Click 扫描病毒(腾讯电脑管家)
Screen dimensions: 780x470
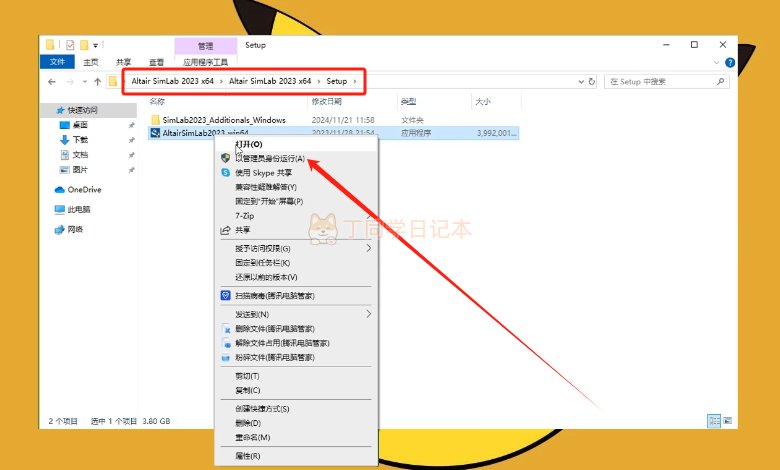pyautogui.click(x=275, y=295)
